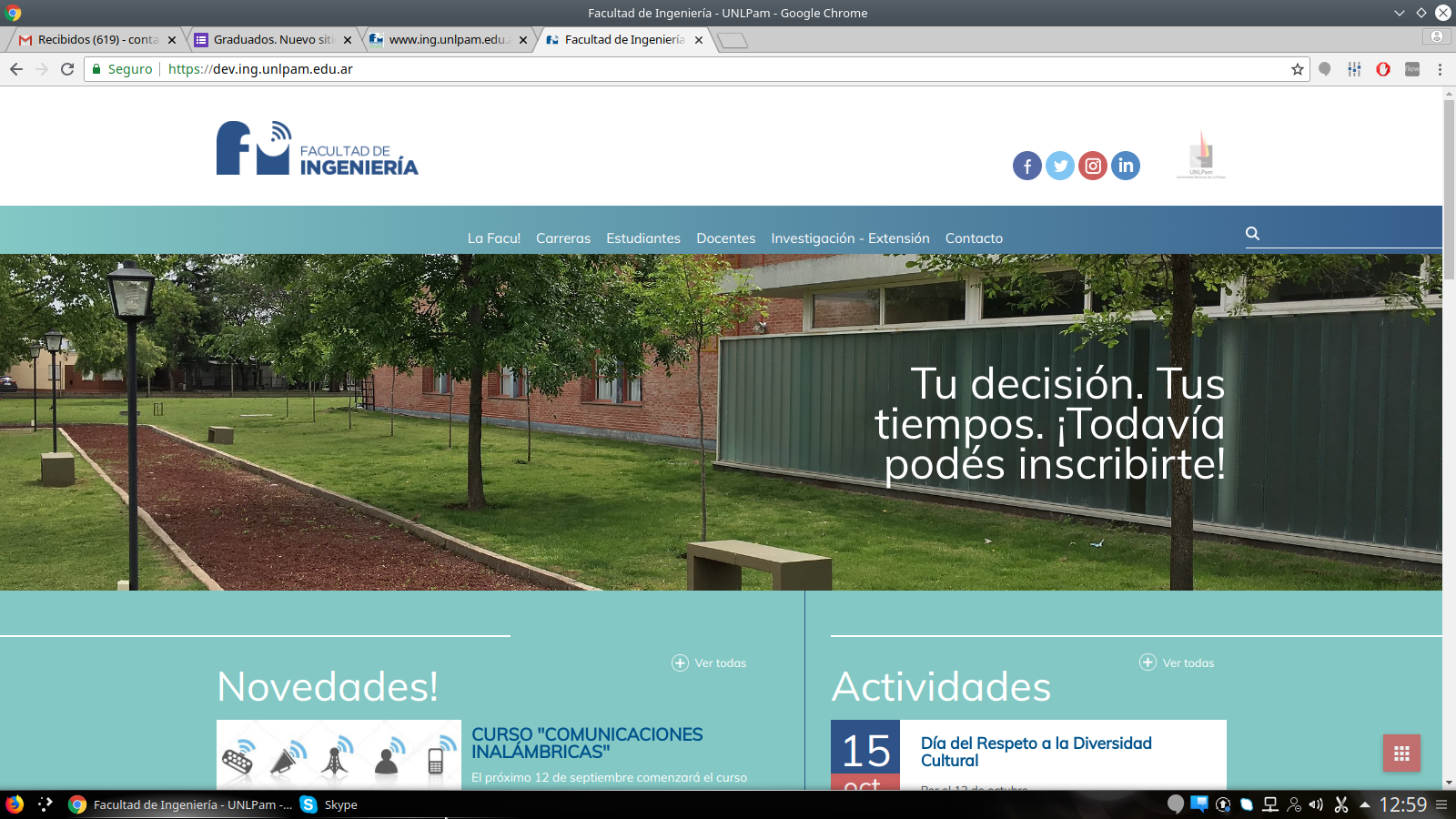Image resolution: width=1456 pixels, height=819 pixels.
Task: Click the site search magnifier icon
Action: (x=1252, y=234)
